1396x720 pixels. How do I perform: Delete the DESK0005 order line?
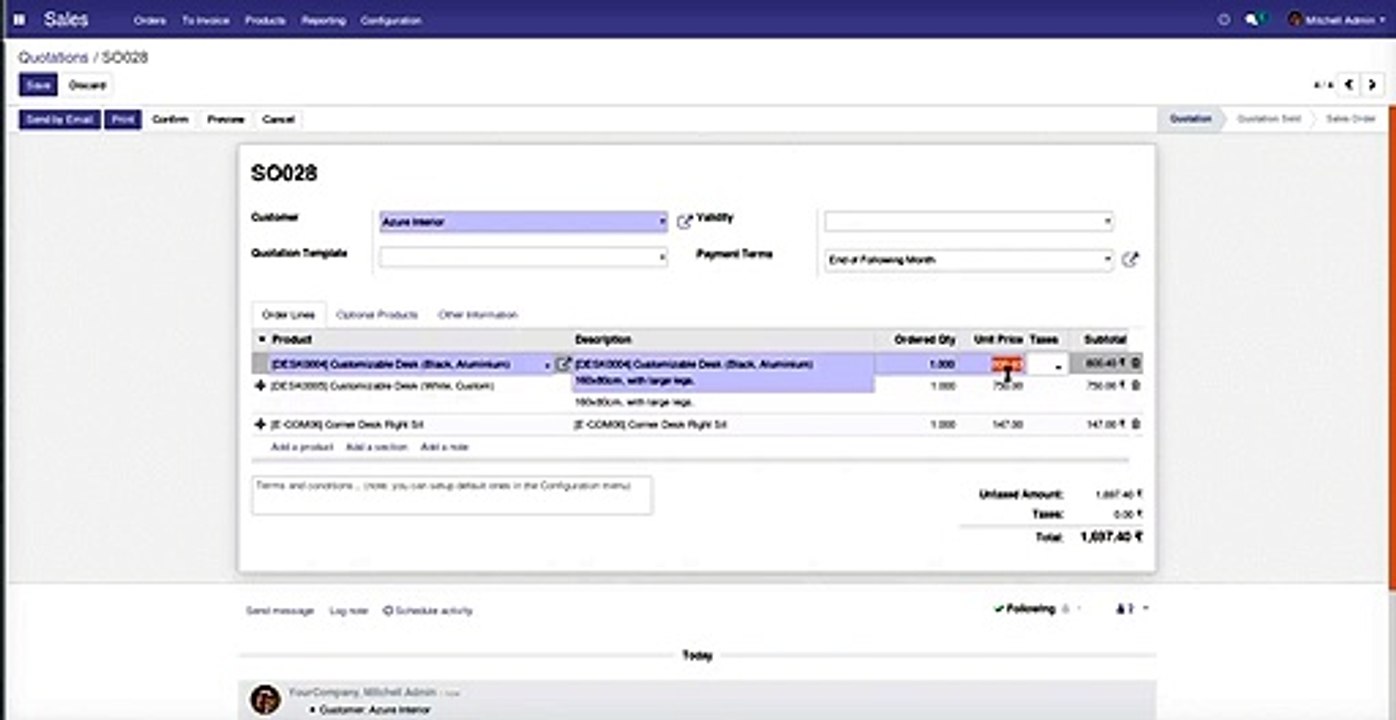point(1136,385)
